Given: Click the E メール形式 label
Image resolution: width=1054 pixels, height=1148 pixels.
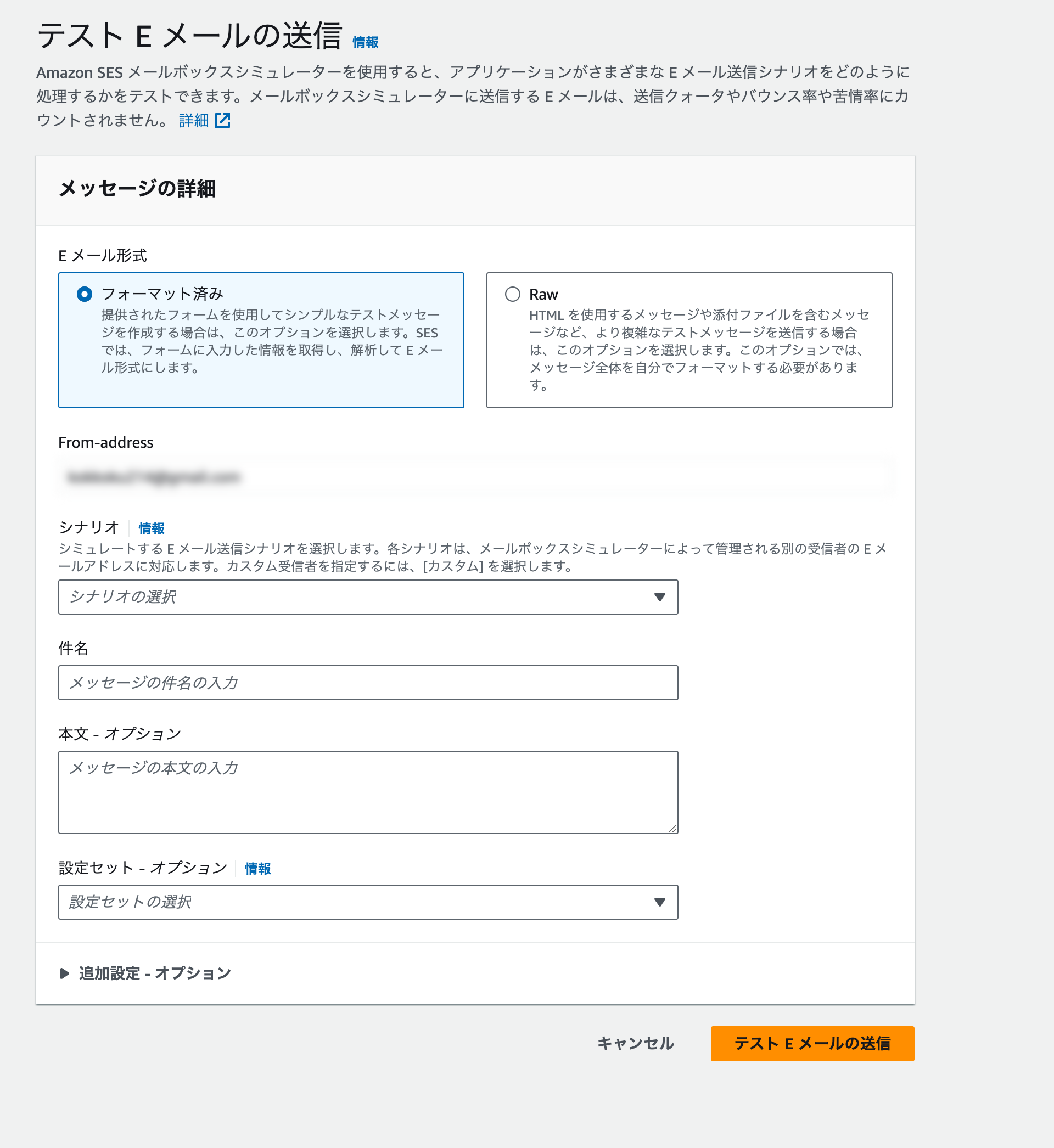Looking at the screenshot, I should 103,255.
